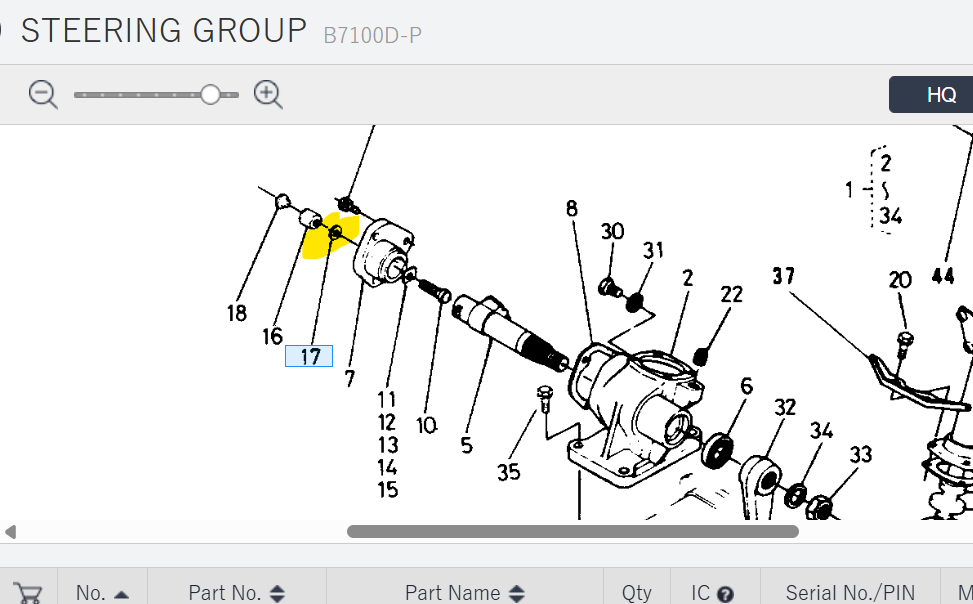Click the Serial No./PIN column header
The width and height of the screenshot is (973, 604).
click(850, 593)
